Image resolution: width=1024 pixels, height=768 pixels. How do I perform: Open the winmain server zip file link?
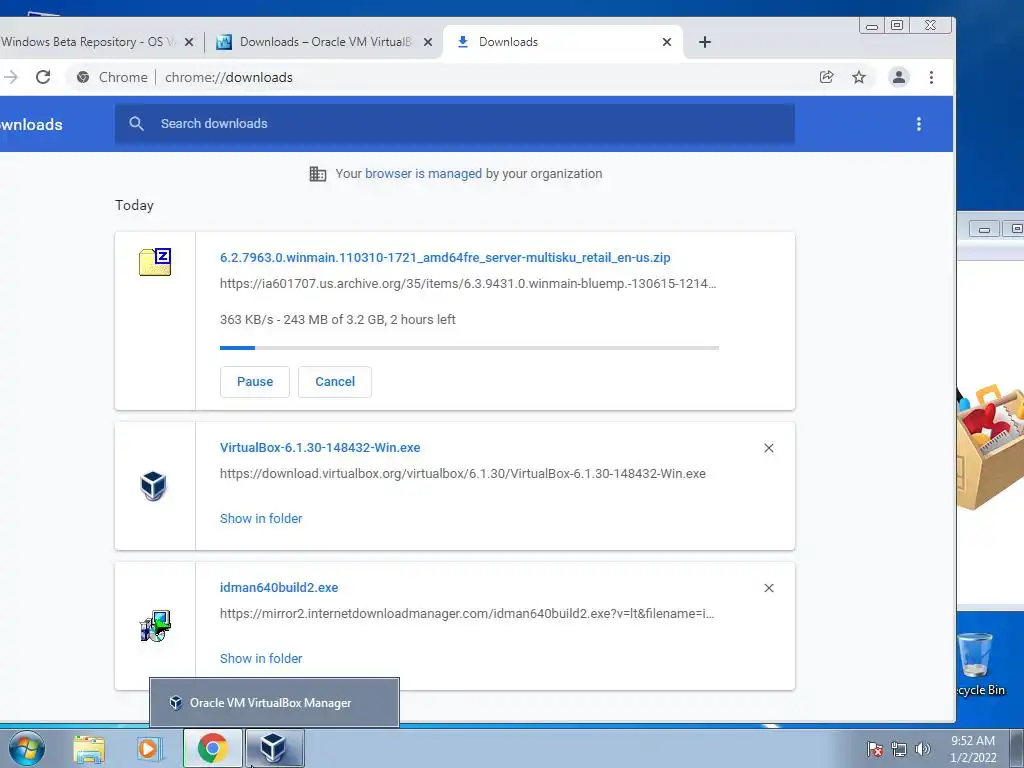click(445, 257)
